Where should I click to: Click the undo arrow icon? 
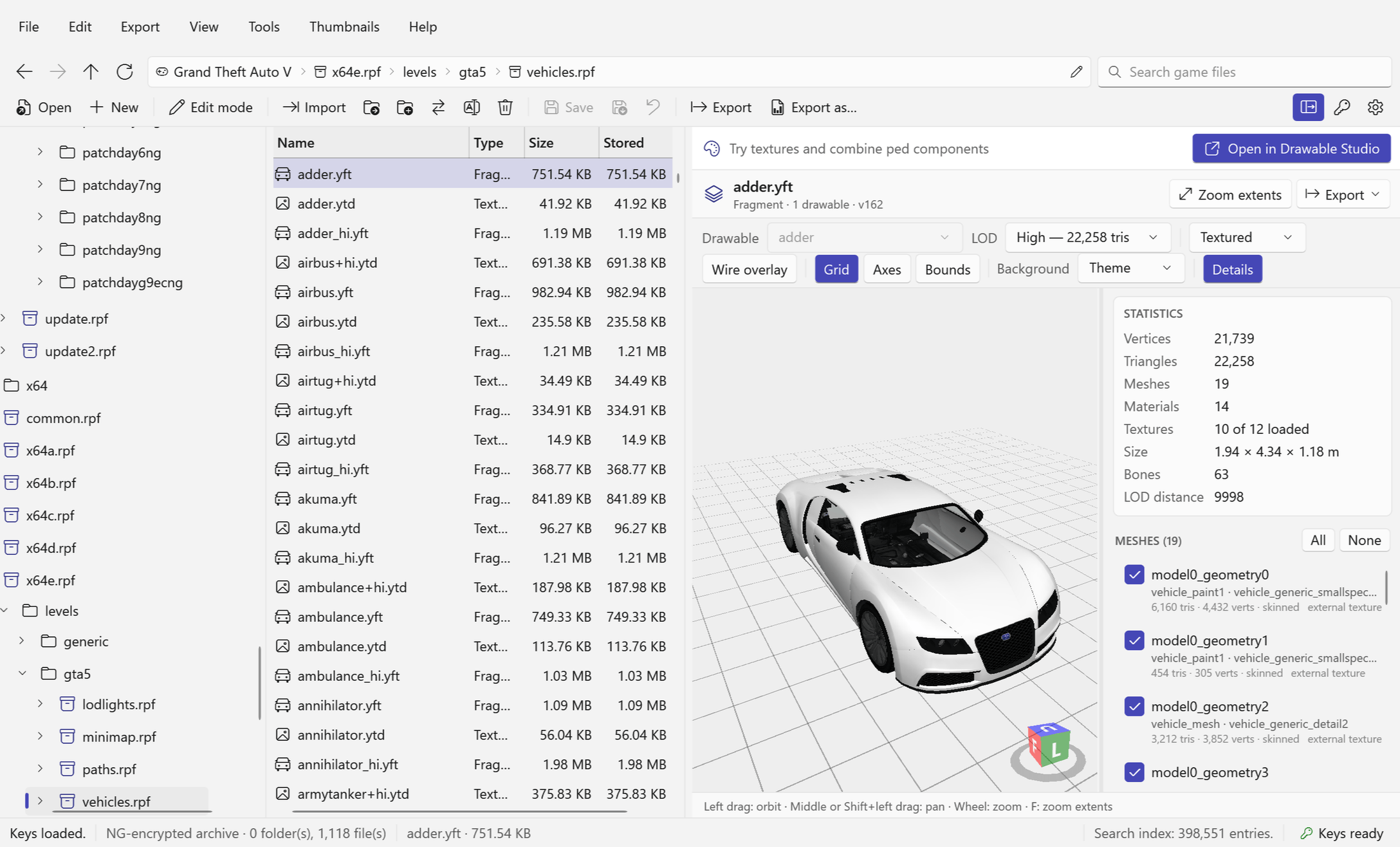[x=653, y=107]
